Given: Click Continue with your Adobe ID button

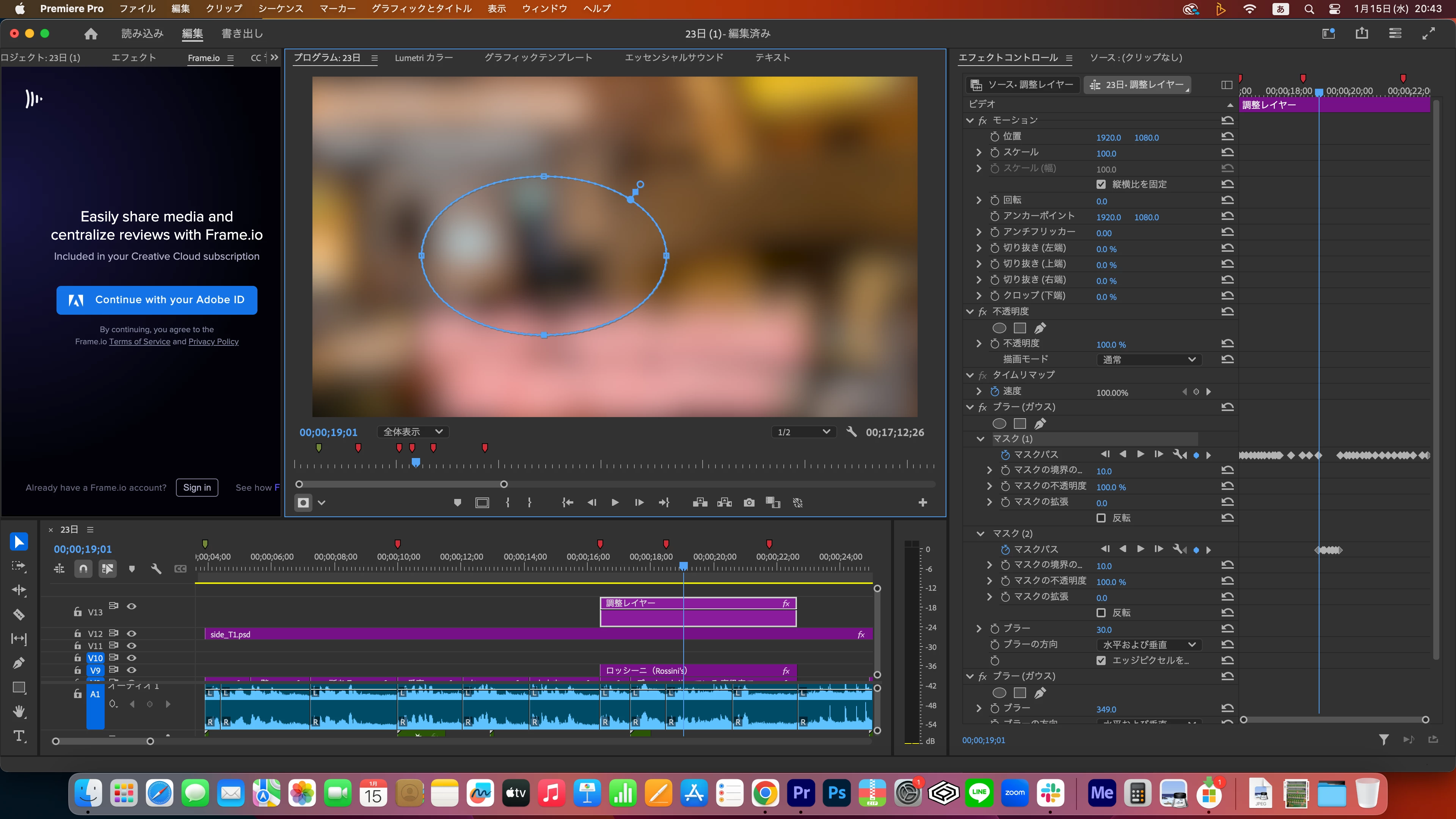Looking at the screenshot, I should [157, 300].
